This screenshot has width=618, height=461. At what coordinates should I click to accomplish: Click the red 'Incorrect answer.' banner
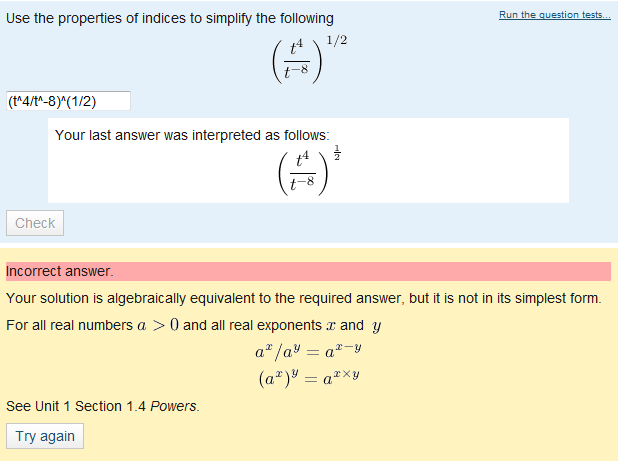308,271
